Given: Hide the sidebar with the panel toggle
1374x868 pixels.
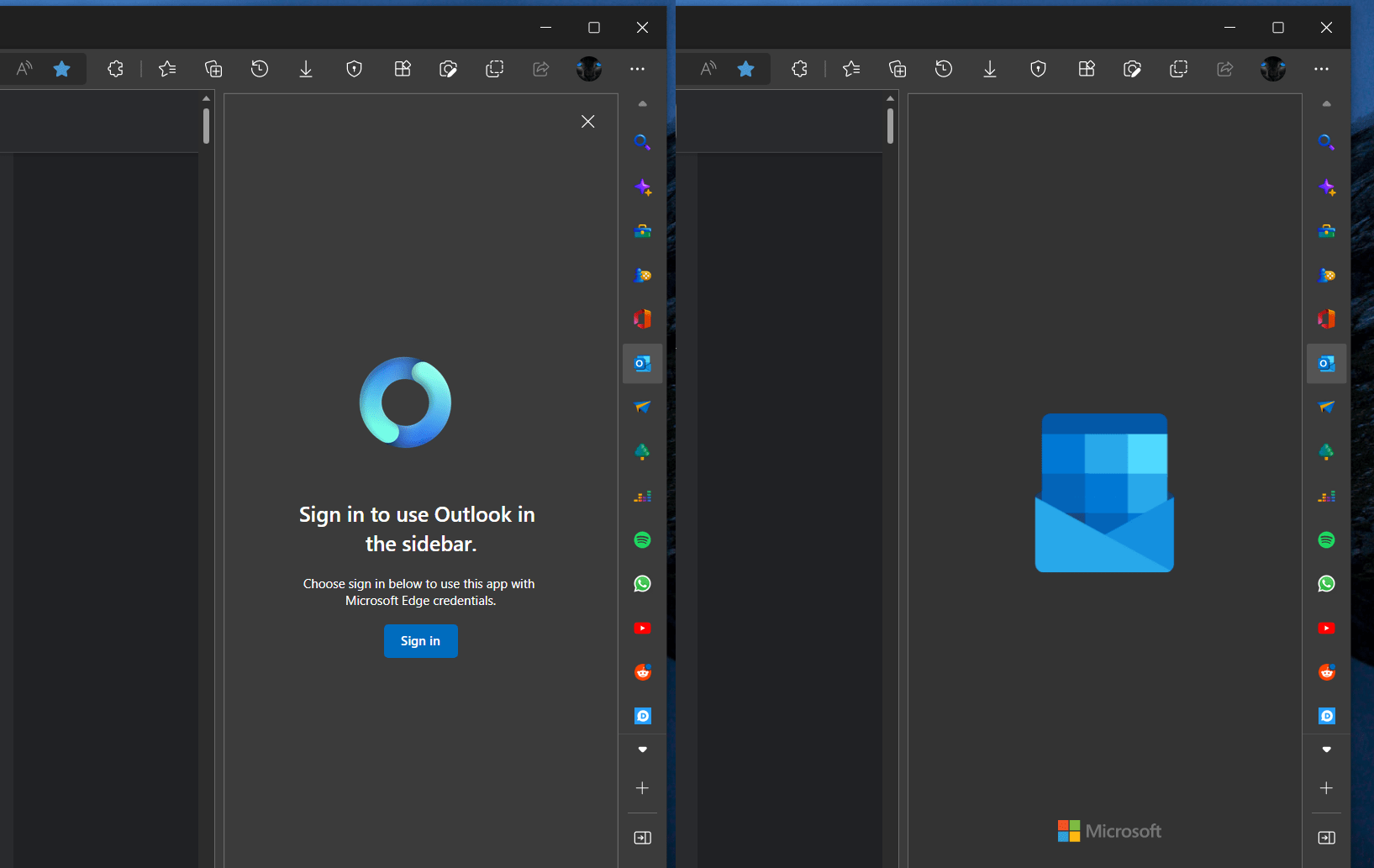Looking at the screenshot, I should tap(642, 837).
